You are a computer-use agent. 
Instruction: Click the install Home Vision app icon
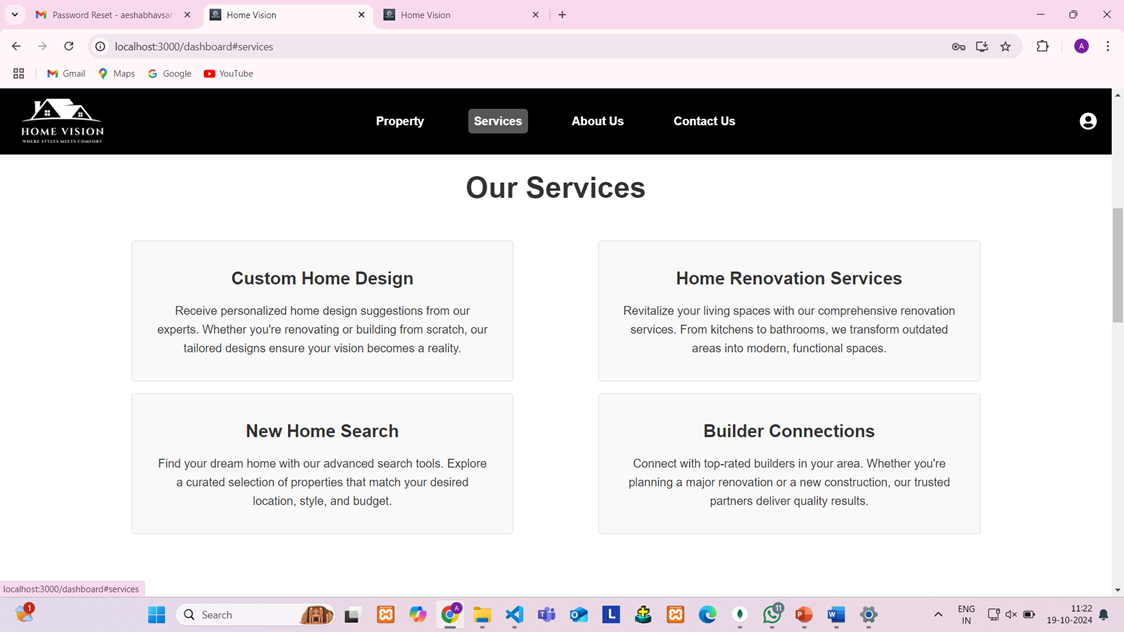point(981,46)
